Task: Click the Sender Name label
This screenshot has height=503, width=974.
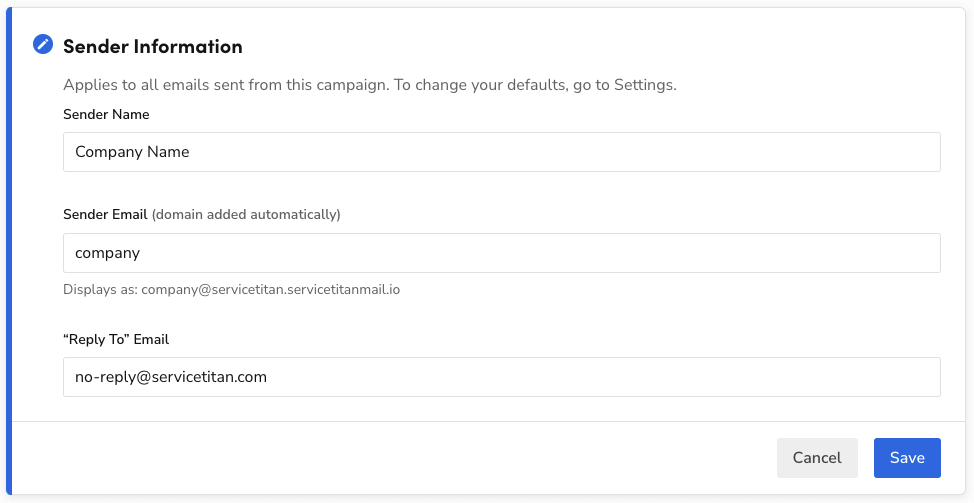Action: click(x=106, y=114)
